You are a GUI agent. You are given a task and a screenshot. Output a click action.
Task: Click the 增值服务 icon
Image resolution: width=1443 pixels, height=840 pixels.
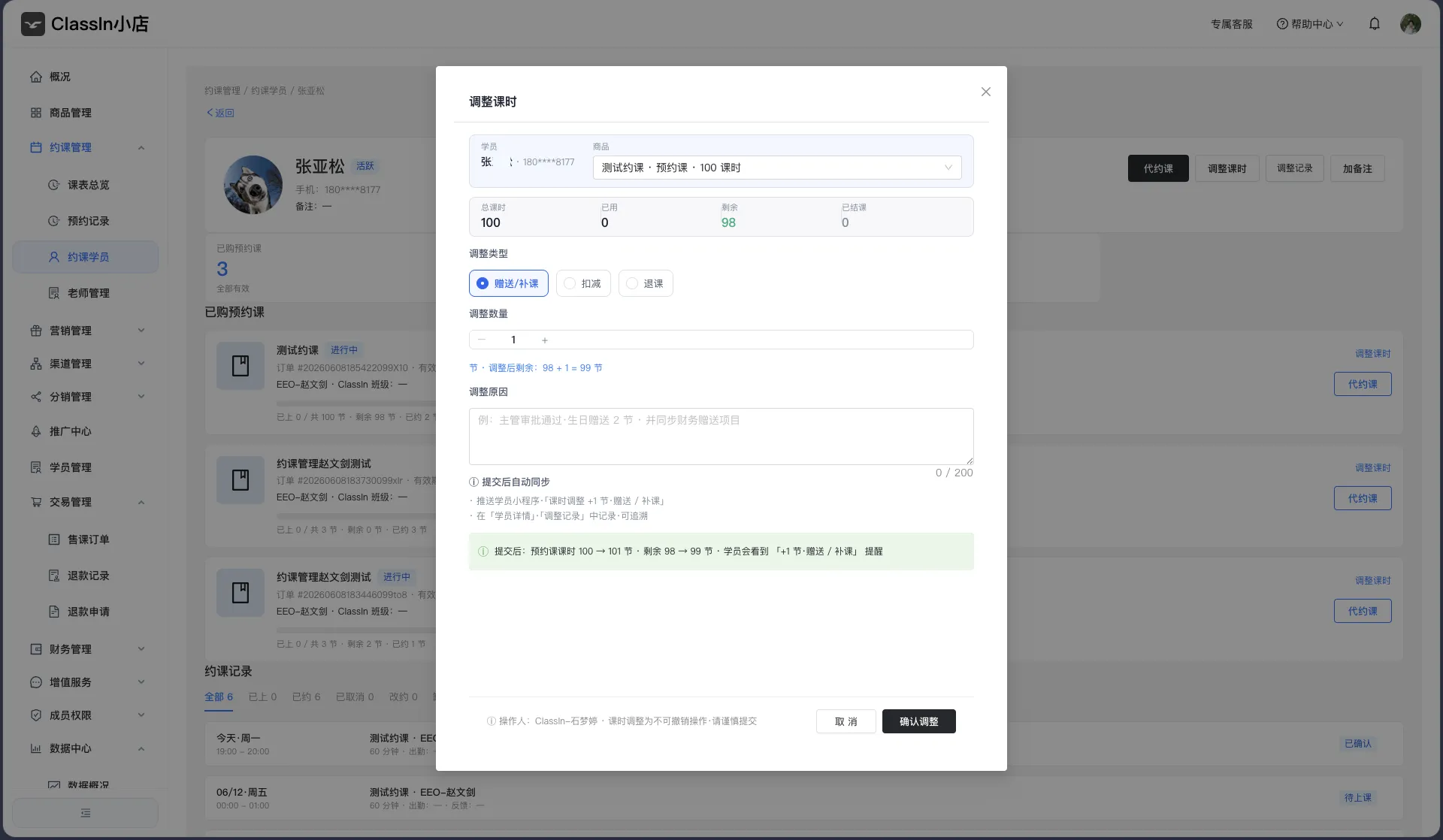(36, 682)
